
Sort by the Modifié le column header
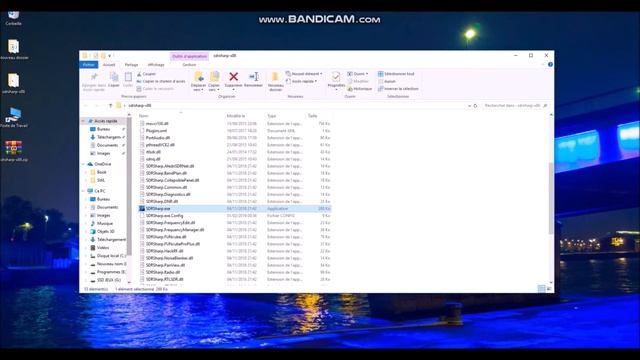tap(236, 116)
